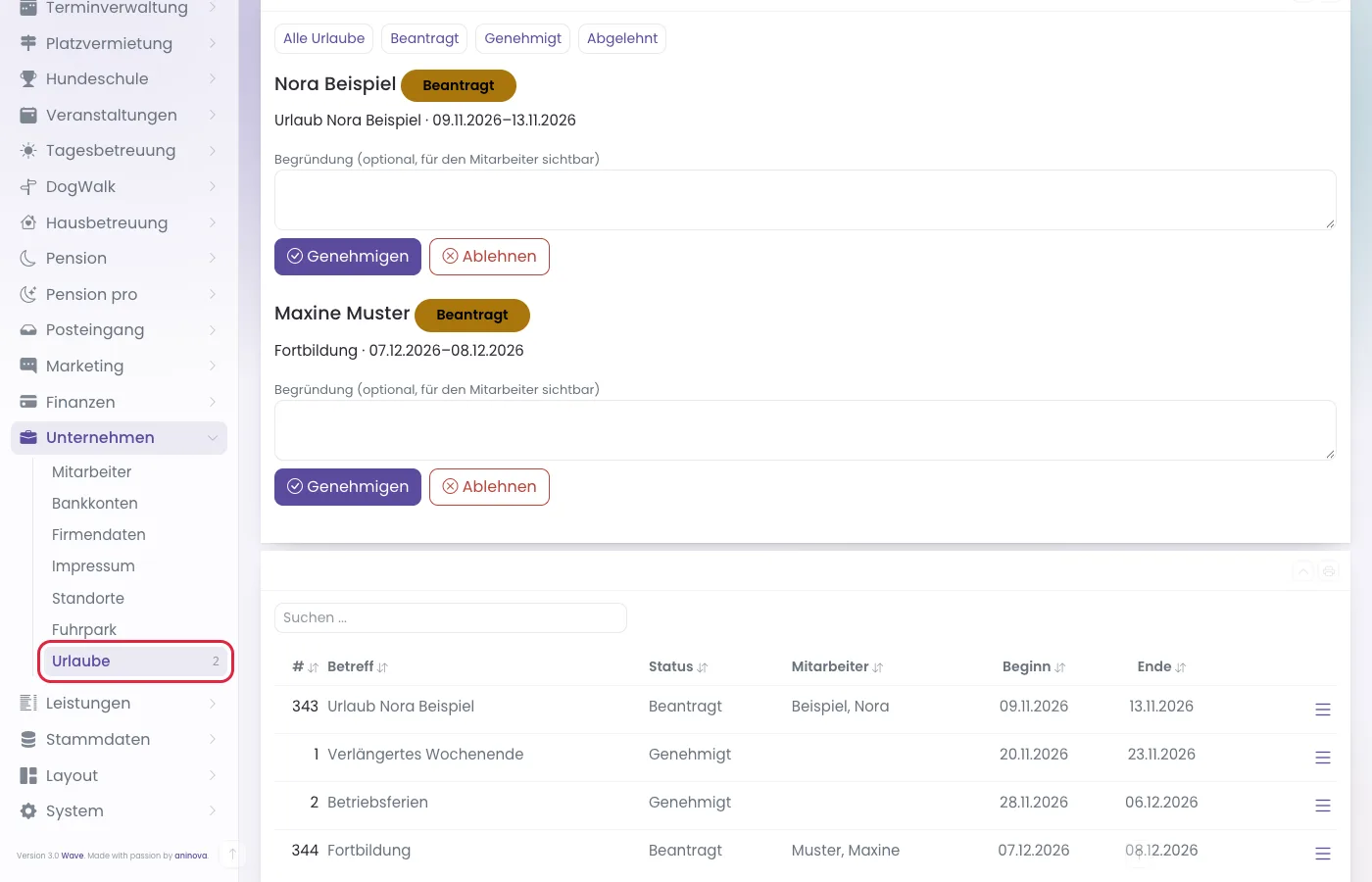This screenshot has width=1372, height=882.
Task: Reject Maxine Muster's request with Ablehnen
Action: (x=489, y=487)
